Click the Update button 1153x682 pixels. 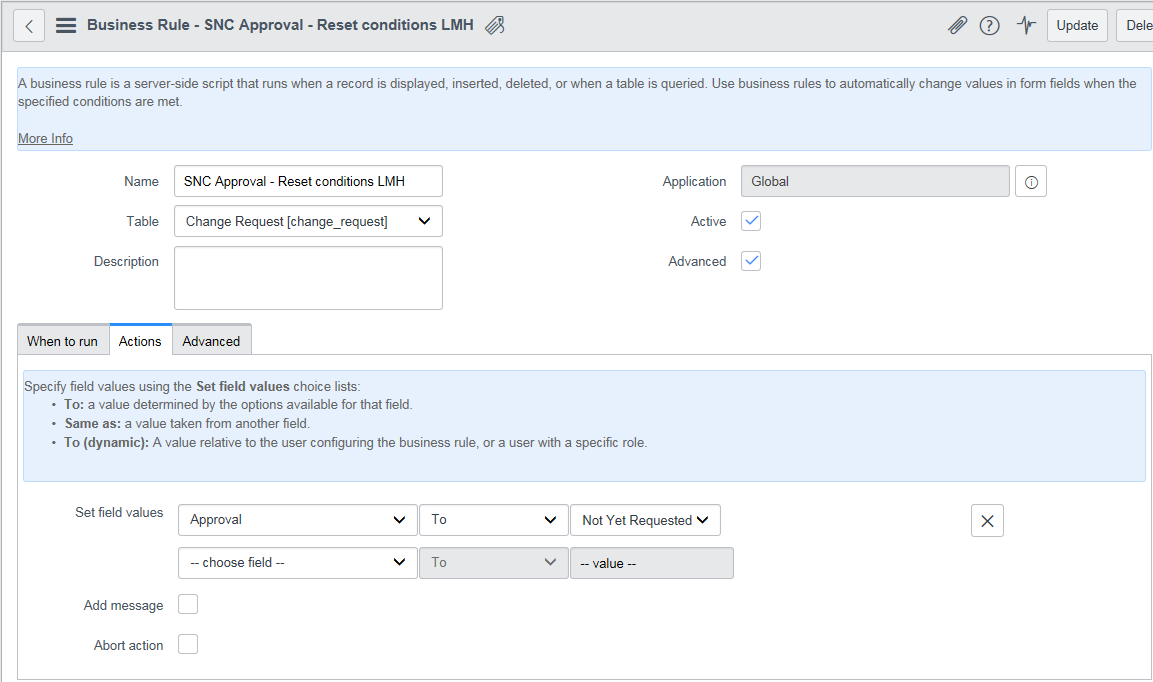click(1077, 26)
